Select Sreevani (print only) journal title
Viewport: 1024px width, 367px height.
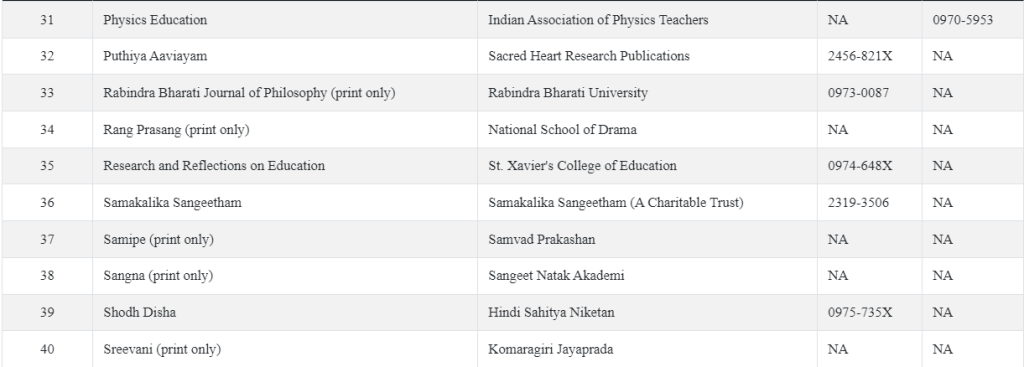click(162, 349)
